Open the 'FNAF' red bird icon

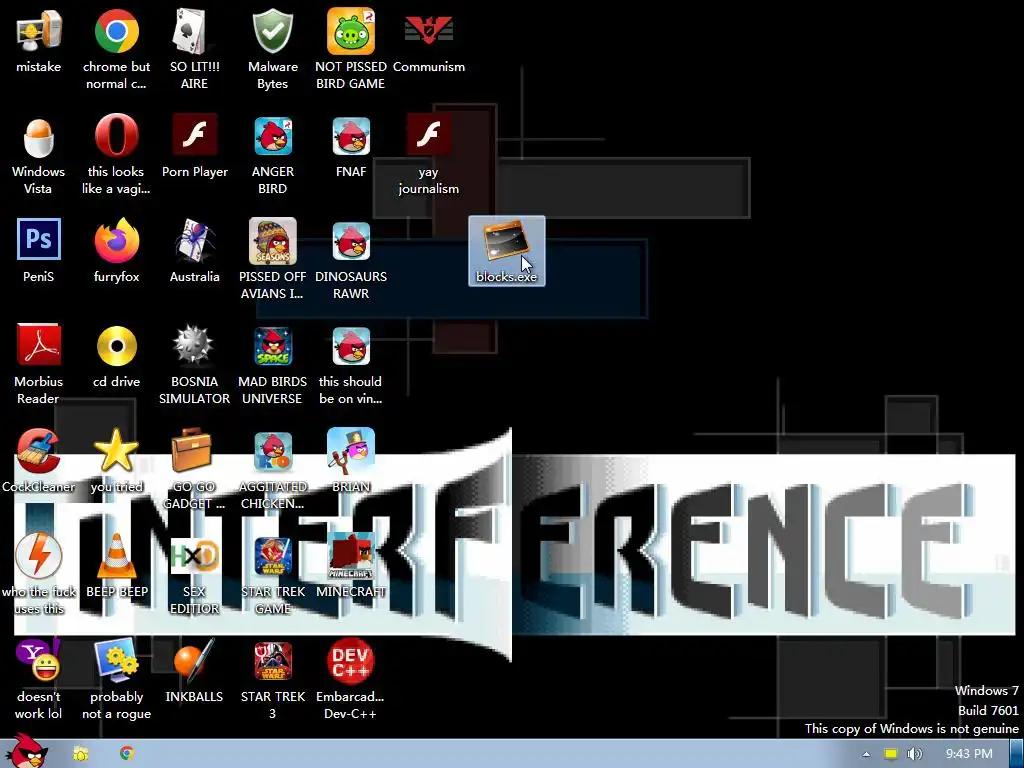[x=351, y=136]
